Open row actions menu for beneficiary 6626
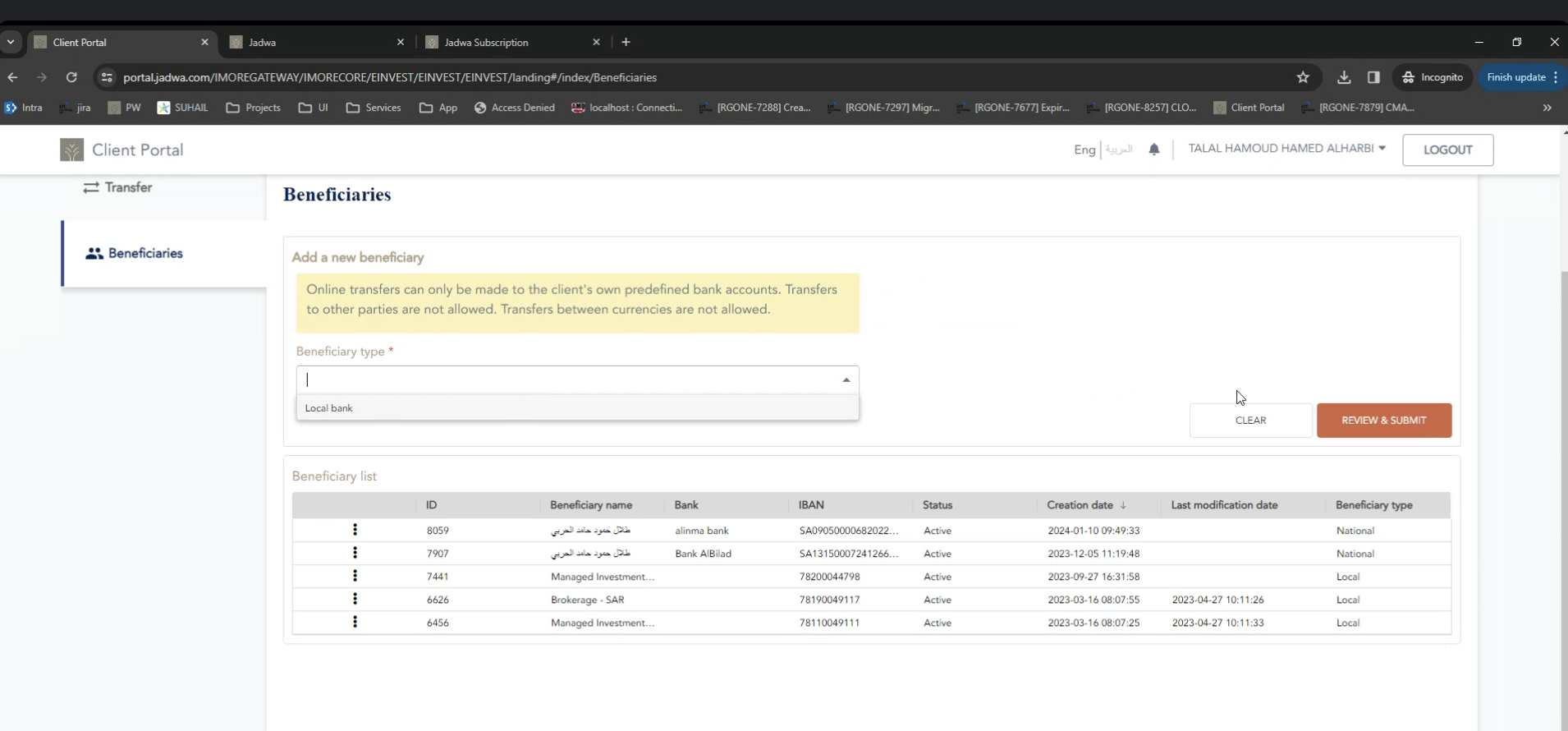This screenshot has width=1568, height=731. pos(355,600)
